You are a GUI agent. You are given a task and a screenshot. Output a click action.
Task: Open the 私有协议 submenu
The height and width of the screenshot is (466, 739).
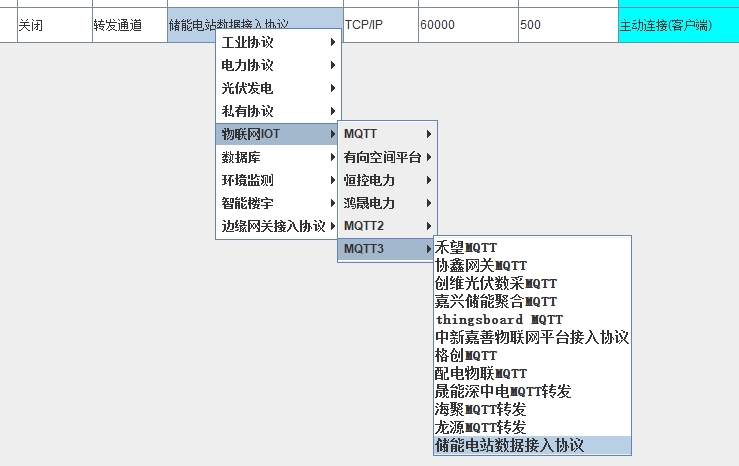pyautogui.click(x=278, y=111)
